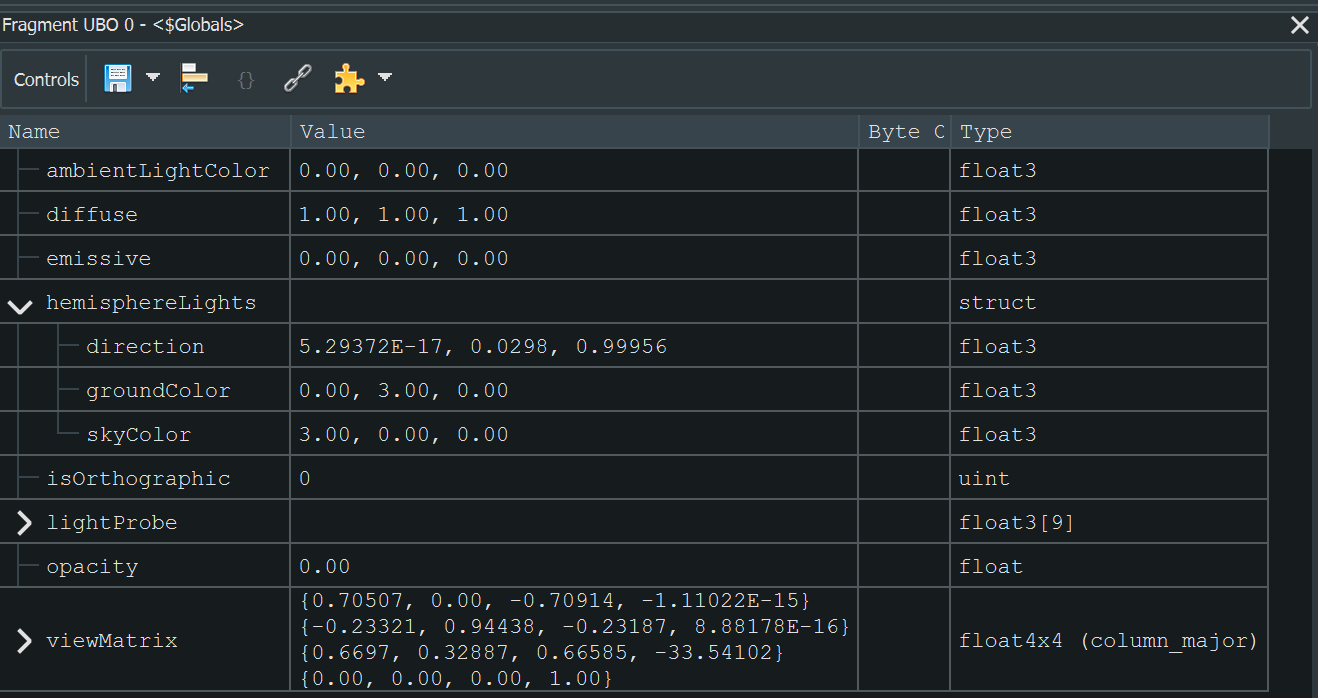Click the curly braces format icon
Viewport: 1318px width, 698px height.
click(x=245, y=78)
